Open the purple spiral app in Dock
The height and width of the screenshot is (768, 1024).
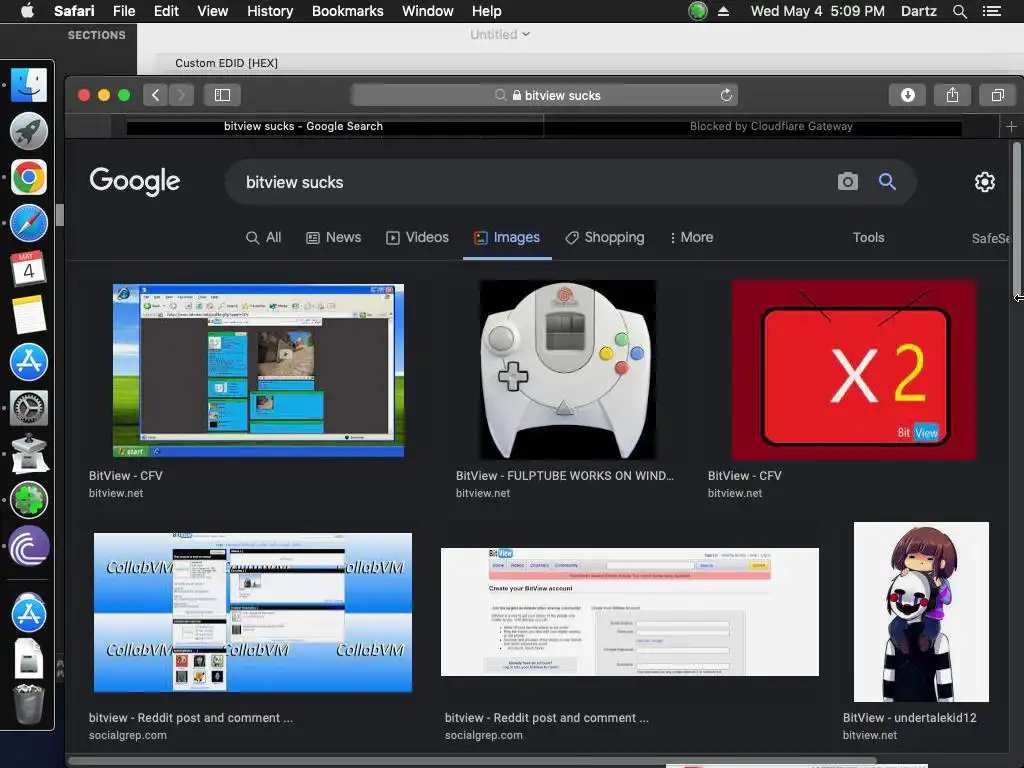point(29,546)
